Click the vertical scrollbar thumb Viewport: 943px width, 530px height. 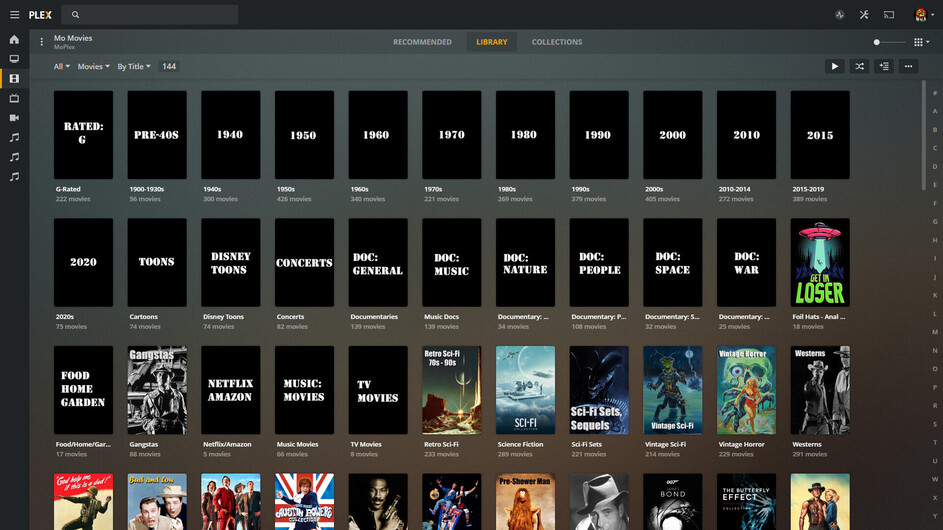click(924, 135)
